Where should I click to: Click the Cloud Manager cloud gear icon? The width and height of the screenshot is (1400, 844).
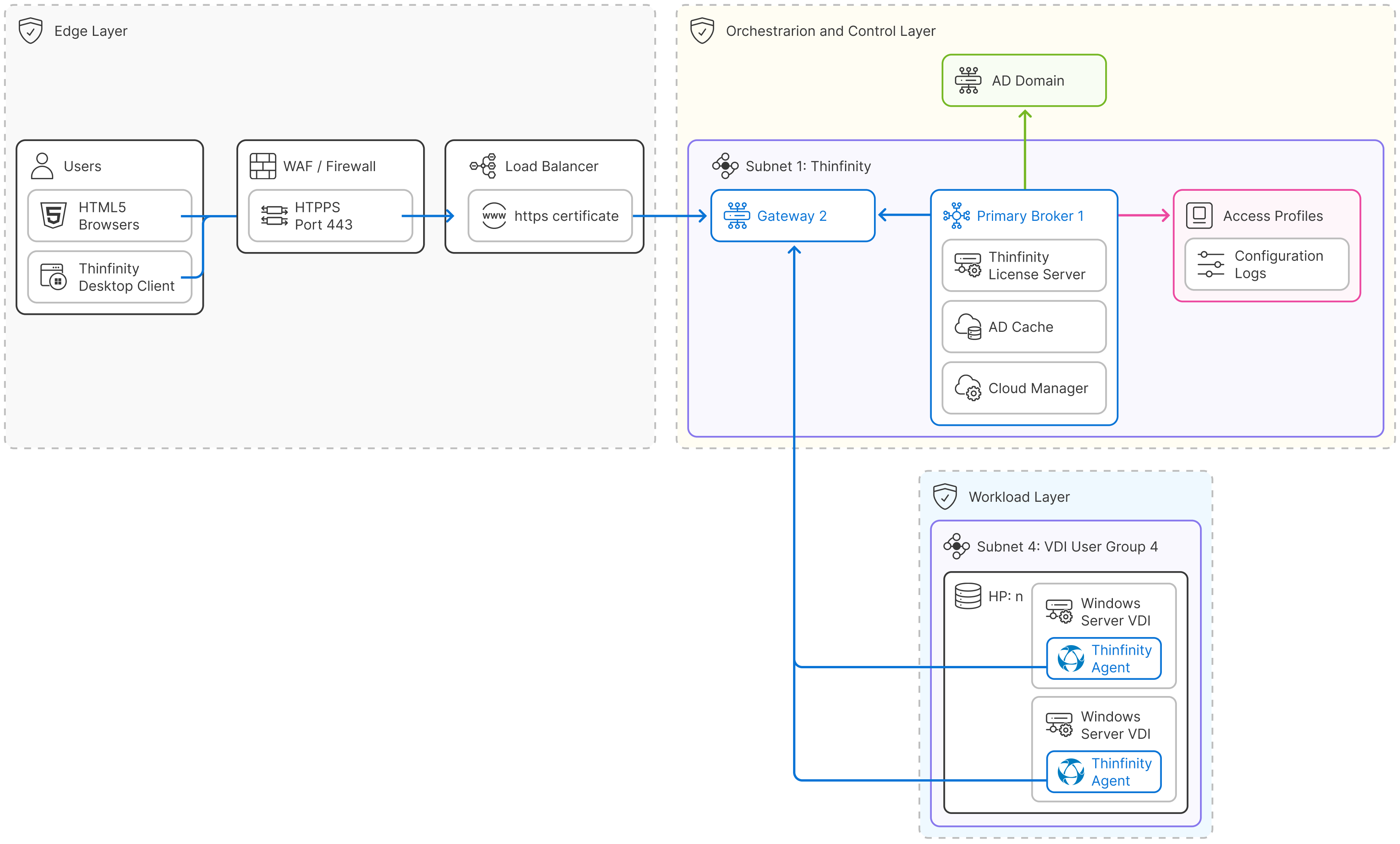968,388
